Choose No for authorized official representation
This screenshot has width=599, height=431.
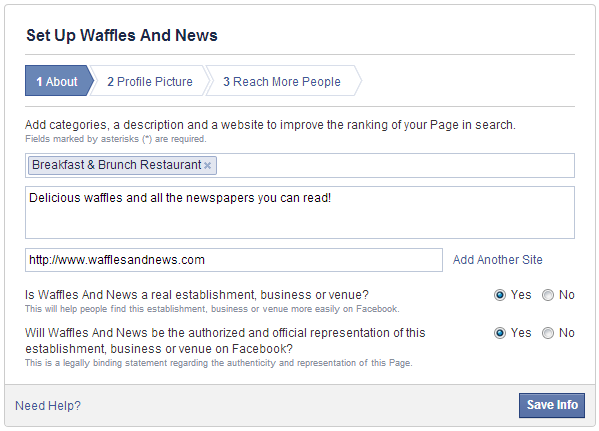(x=547, y=333)
